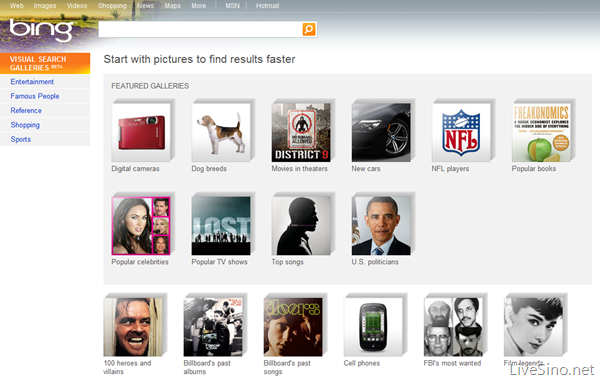The height and width of the screenshot is (381, 600).
Task: Click the 'New cars' caption
Action: (366, 169)
